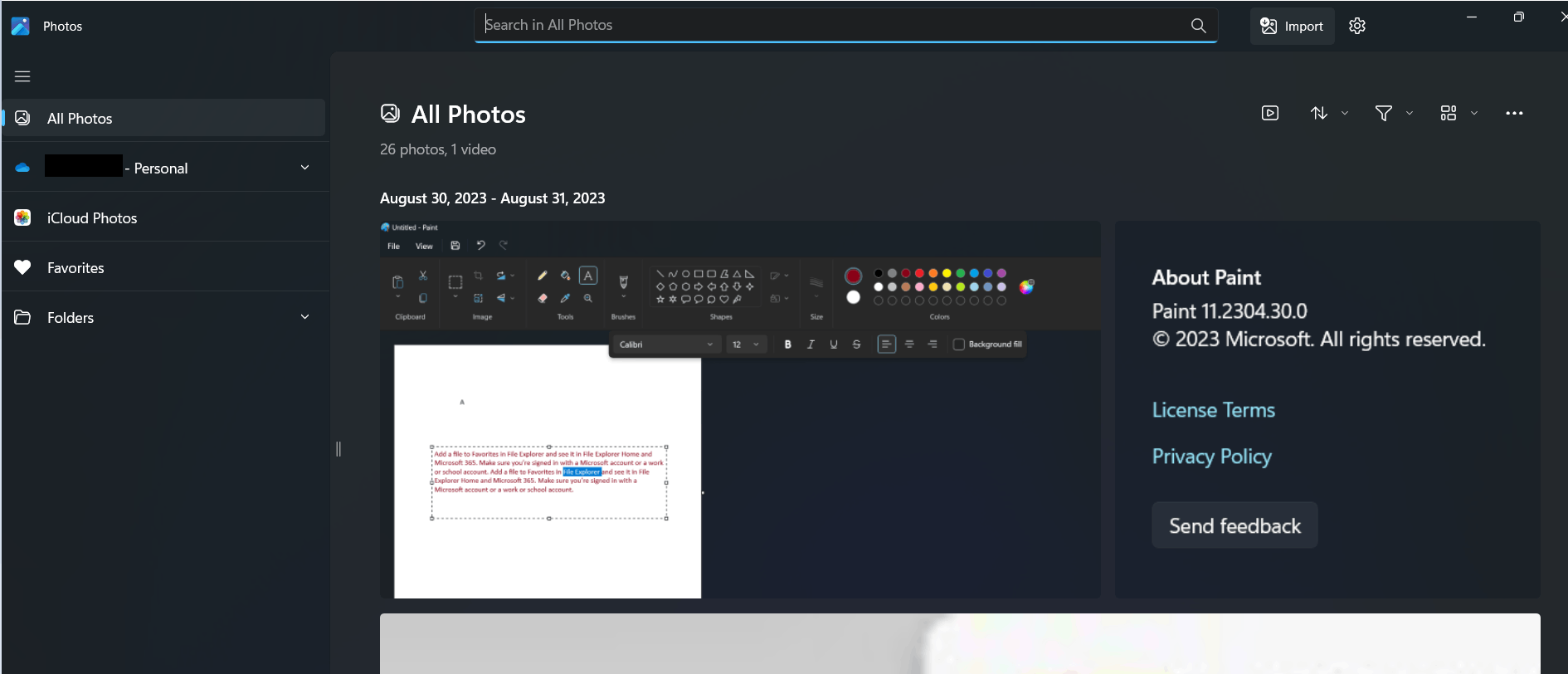Minimize the Photos window
Screen dimensions: 1568x674
point(1472,17)
